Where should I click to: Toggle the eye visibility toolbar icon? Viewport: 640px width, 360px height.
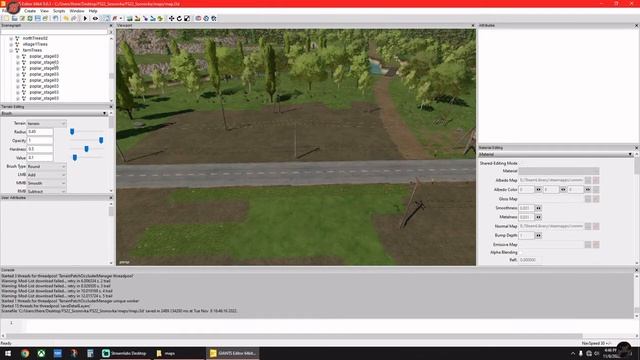tap(95, 18)
